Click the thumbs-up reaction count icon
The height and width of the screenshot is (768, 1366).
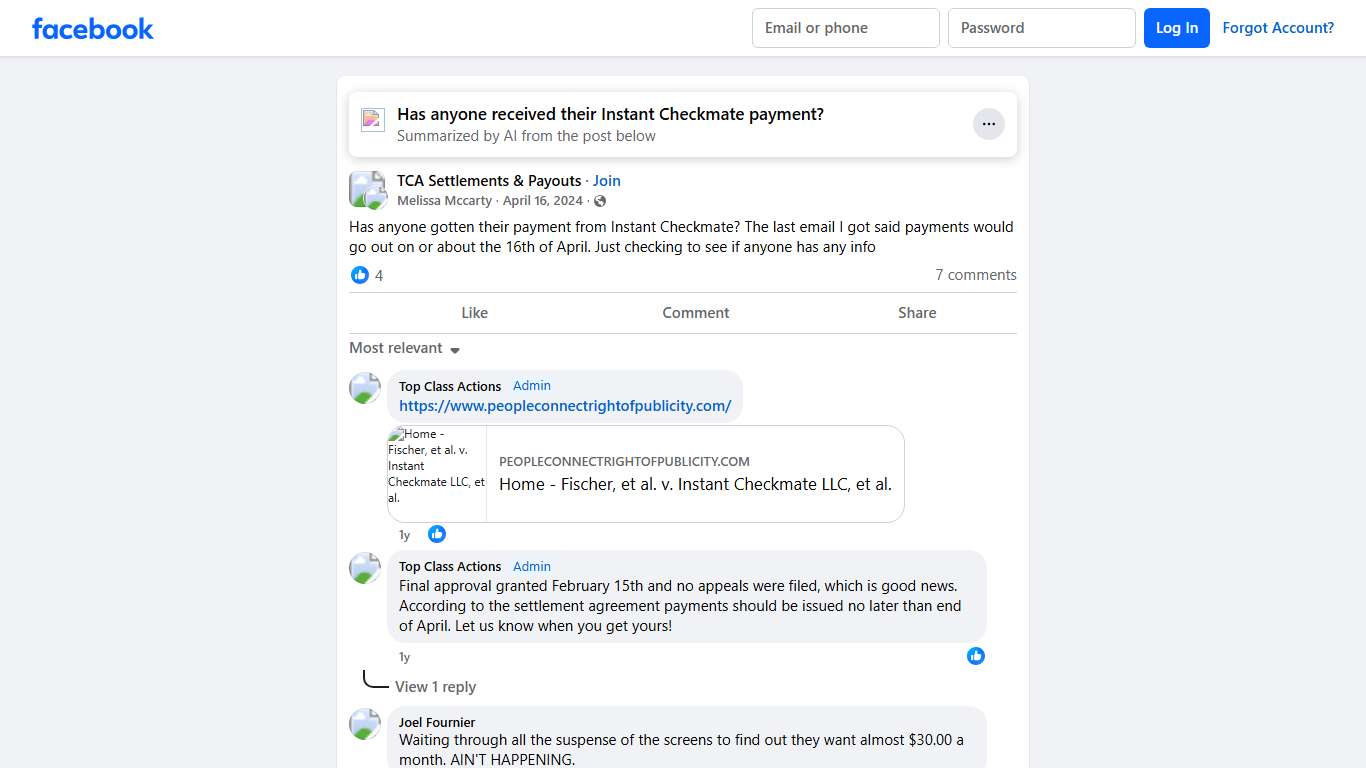(x=360, y=275)
